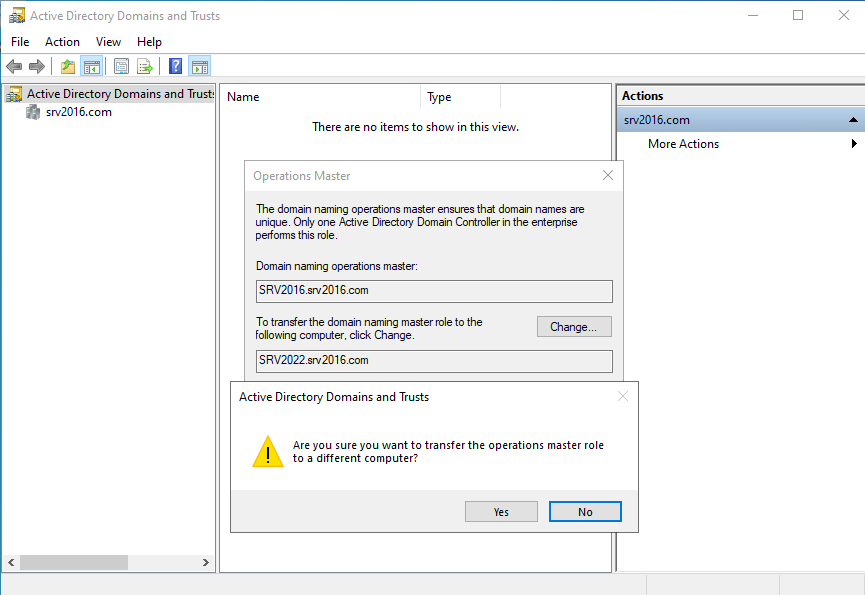Screen dimensions: 865x595
Task: Click the 'domain naming operations master ensures' description text
Action: [x=420, y=222]
